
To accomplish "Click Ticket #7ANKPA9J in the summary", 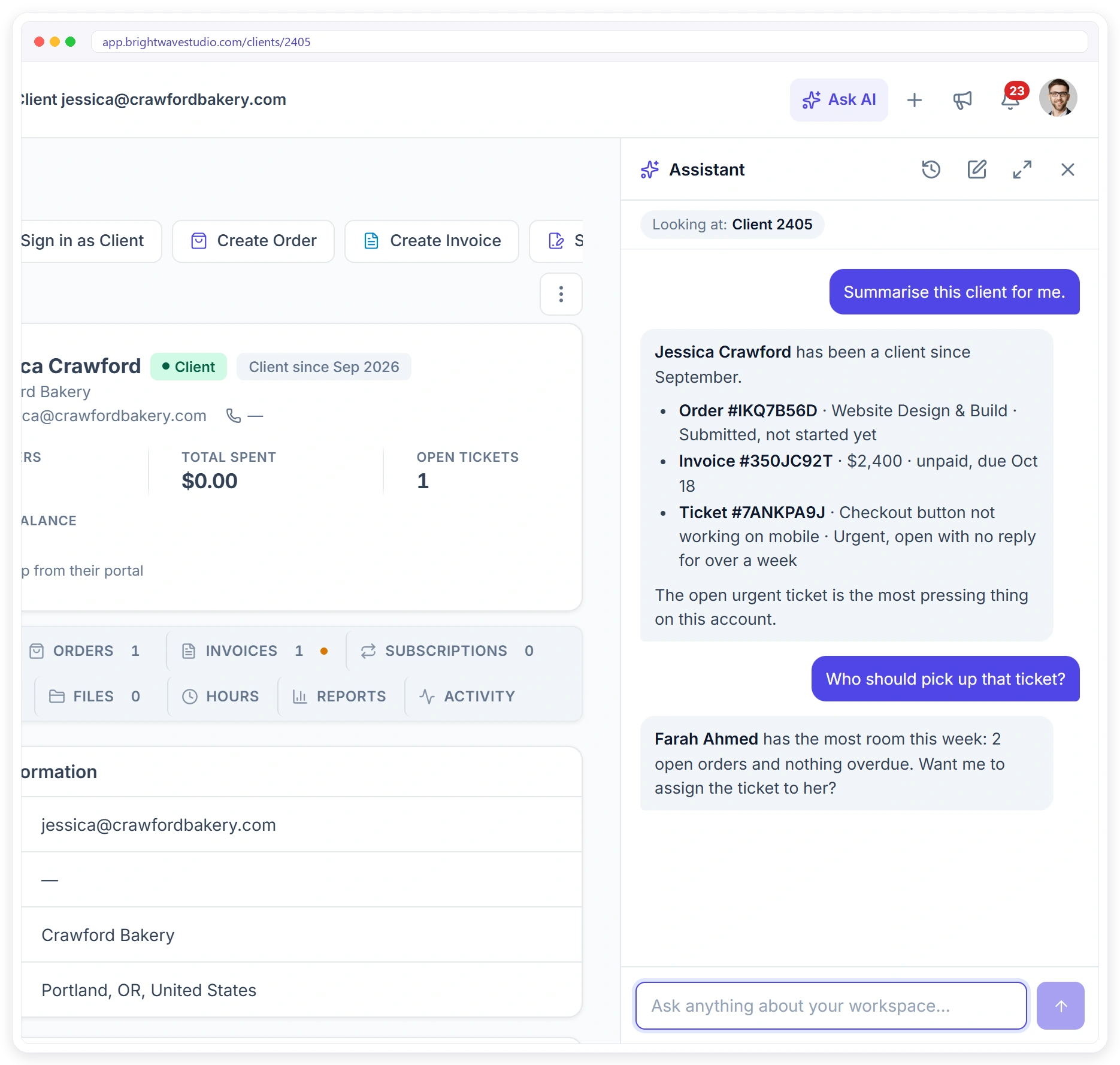I will [752, 512].
